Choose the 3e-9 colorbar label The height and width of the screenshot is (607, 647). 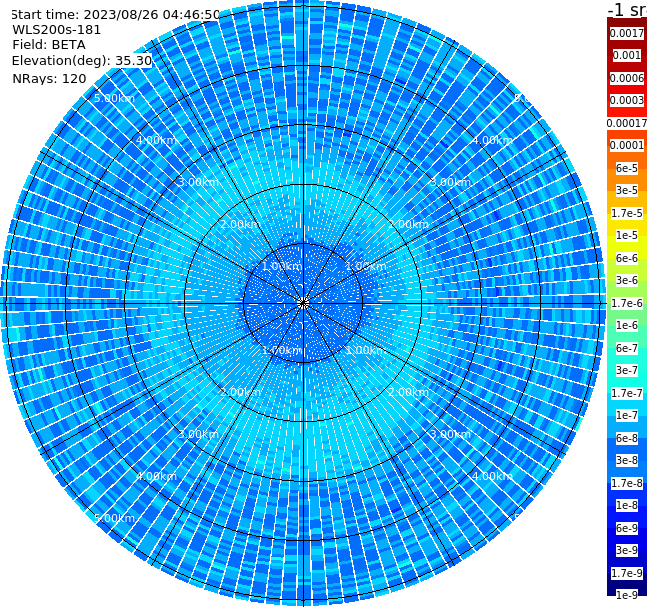coord(627,550)
